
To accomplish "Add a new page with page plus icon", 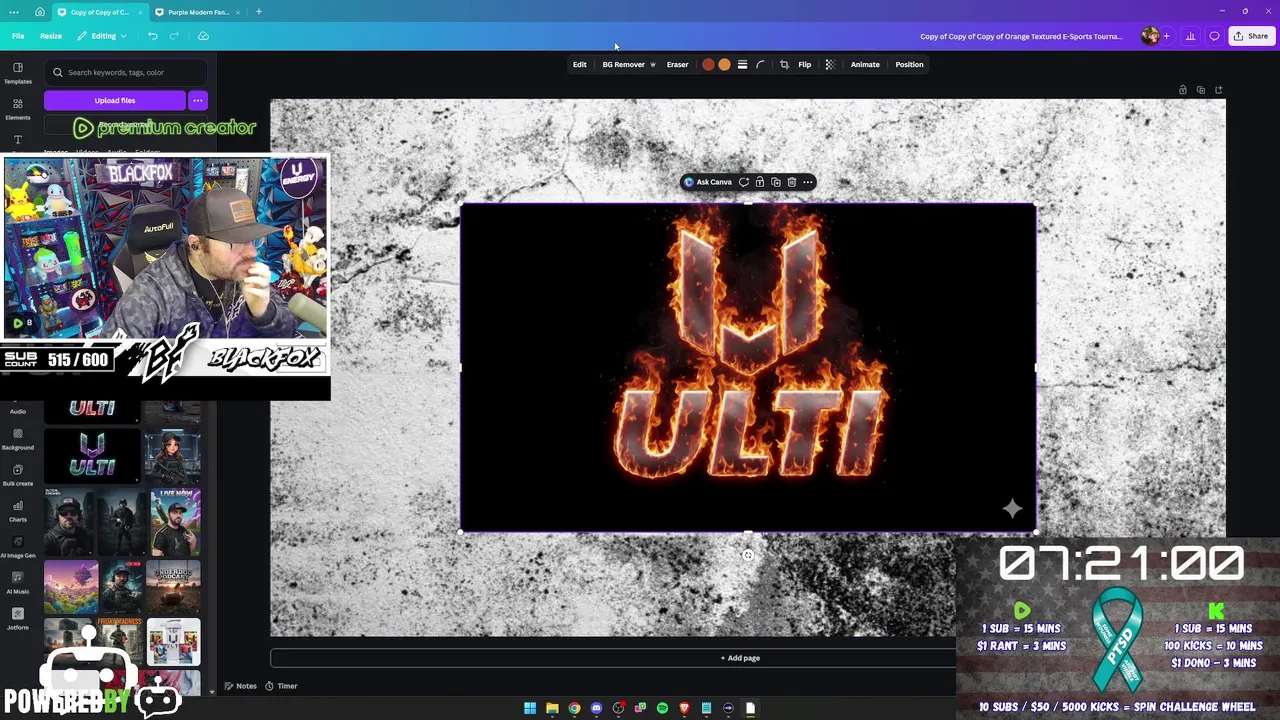I will point(1219,90).
